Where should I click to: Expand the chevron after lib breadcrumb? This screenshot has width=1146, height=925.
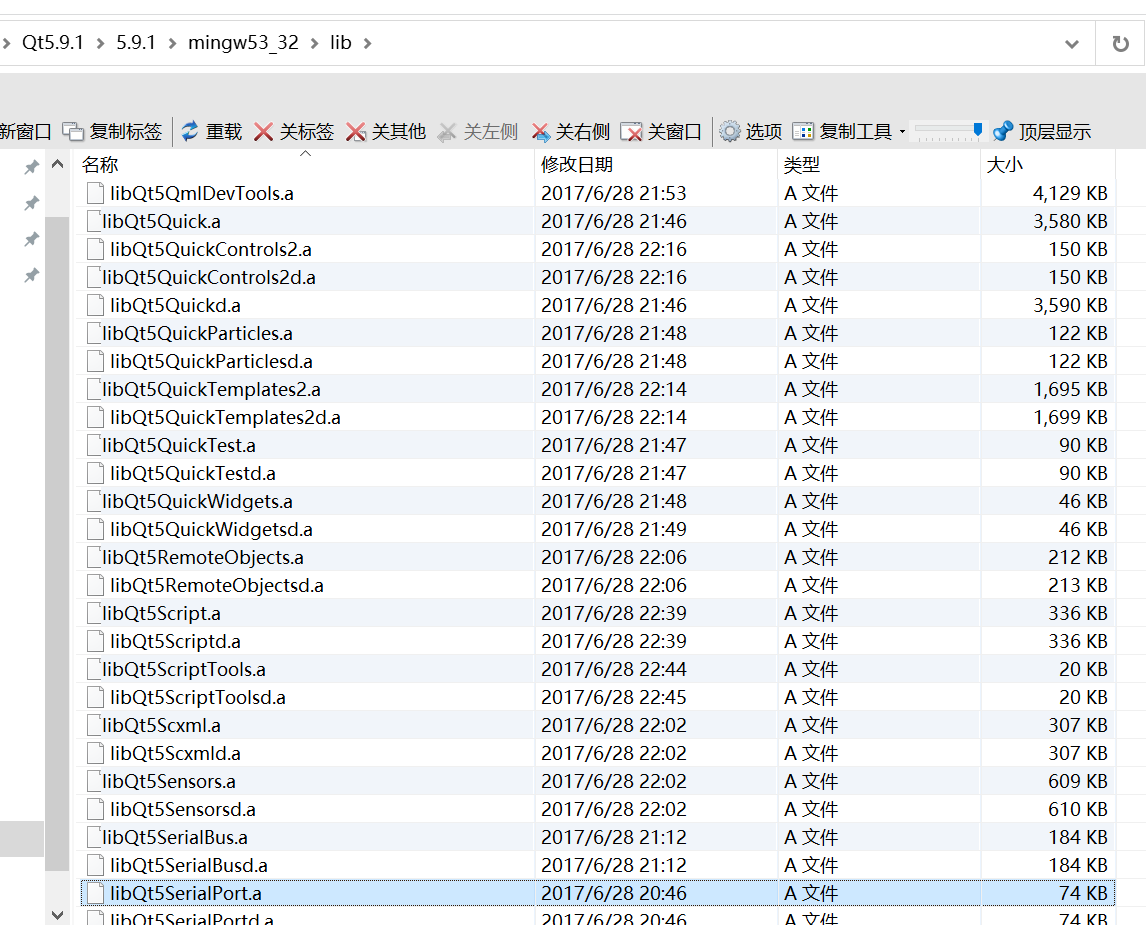coord(366,43)
